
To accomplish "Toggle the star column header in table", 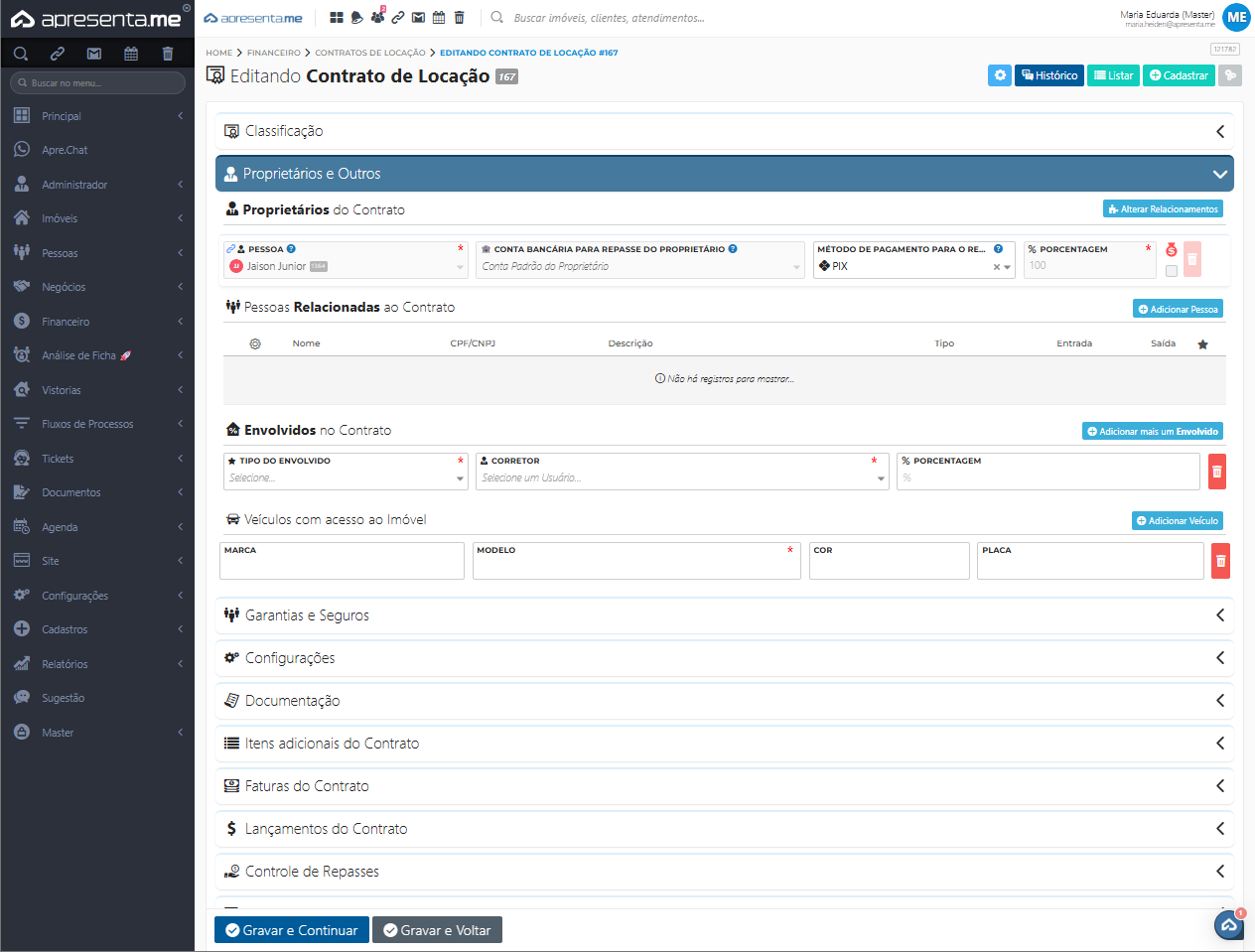I will (x=1202, y=344).
